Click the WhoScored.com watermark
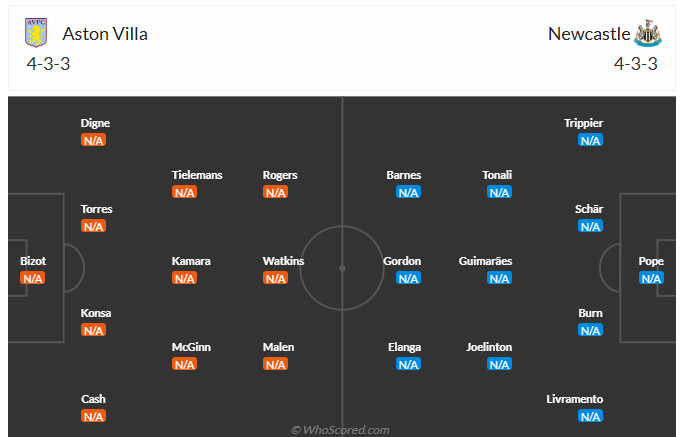Screen dimensions: 681x437 pyautogui.click(x=340, y=430)
